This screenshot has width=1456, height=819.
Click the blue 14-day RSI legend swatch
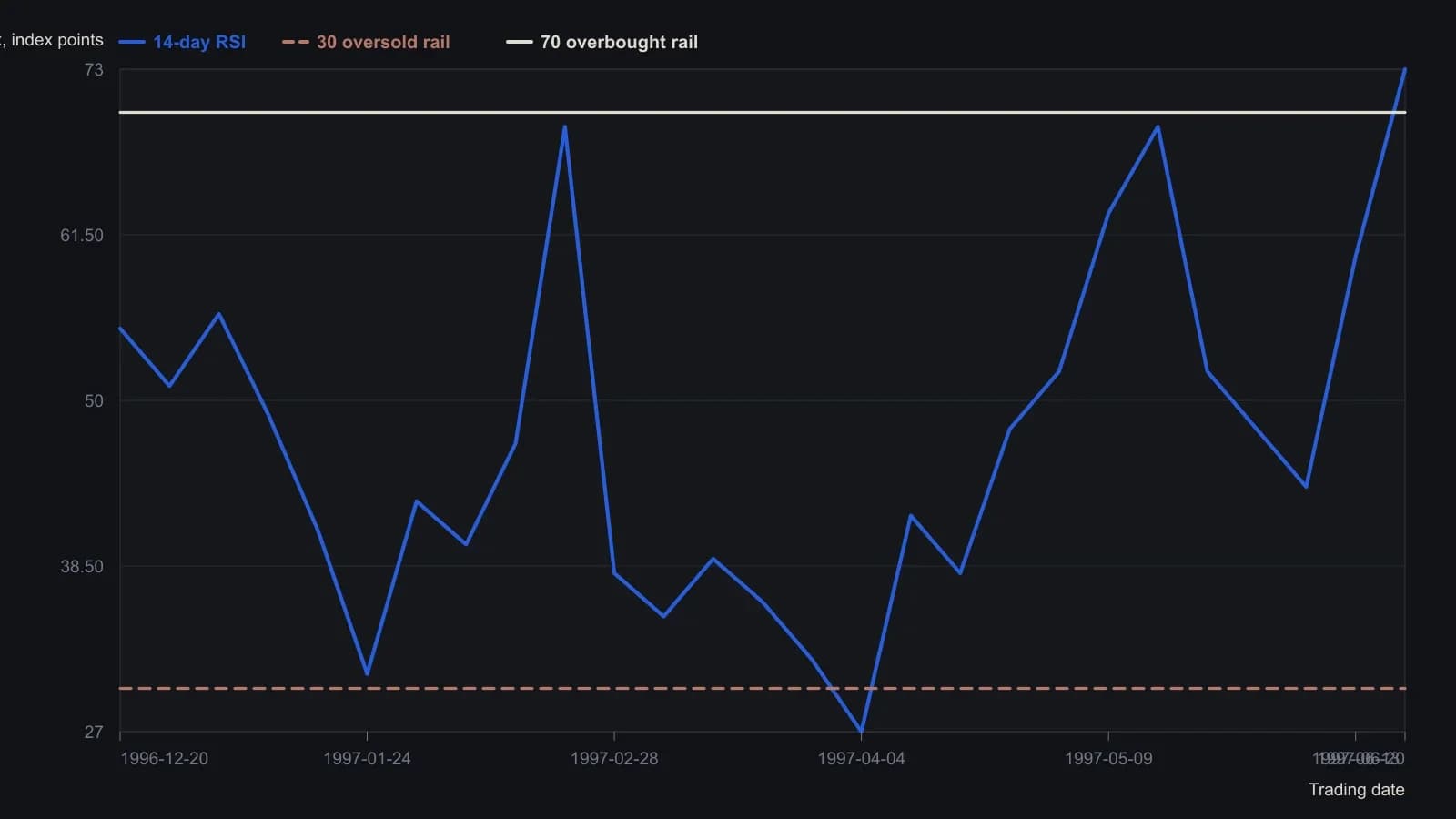(132, 42)
